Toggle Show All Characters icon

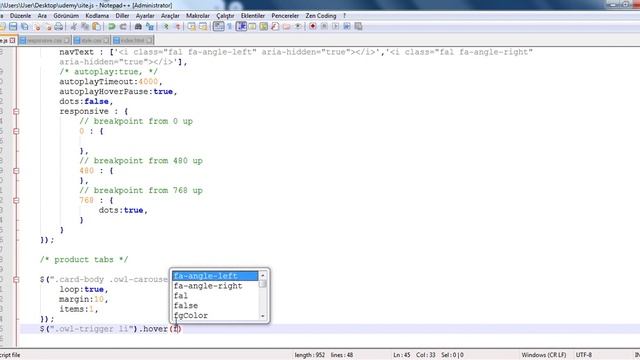229,27
